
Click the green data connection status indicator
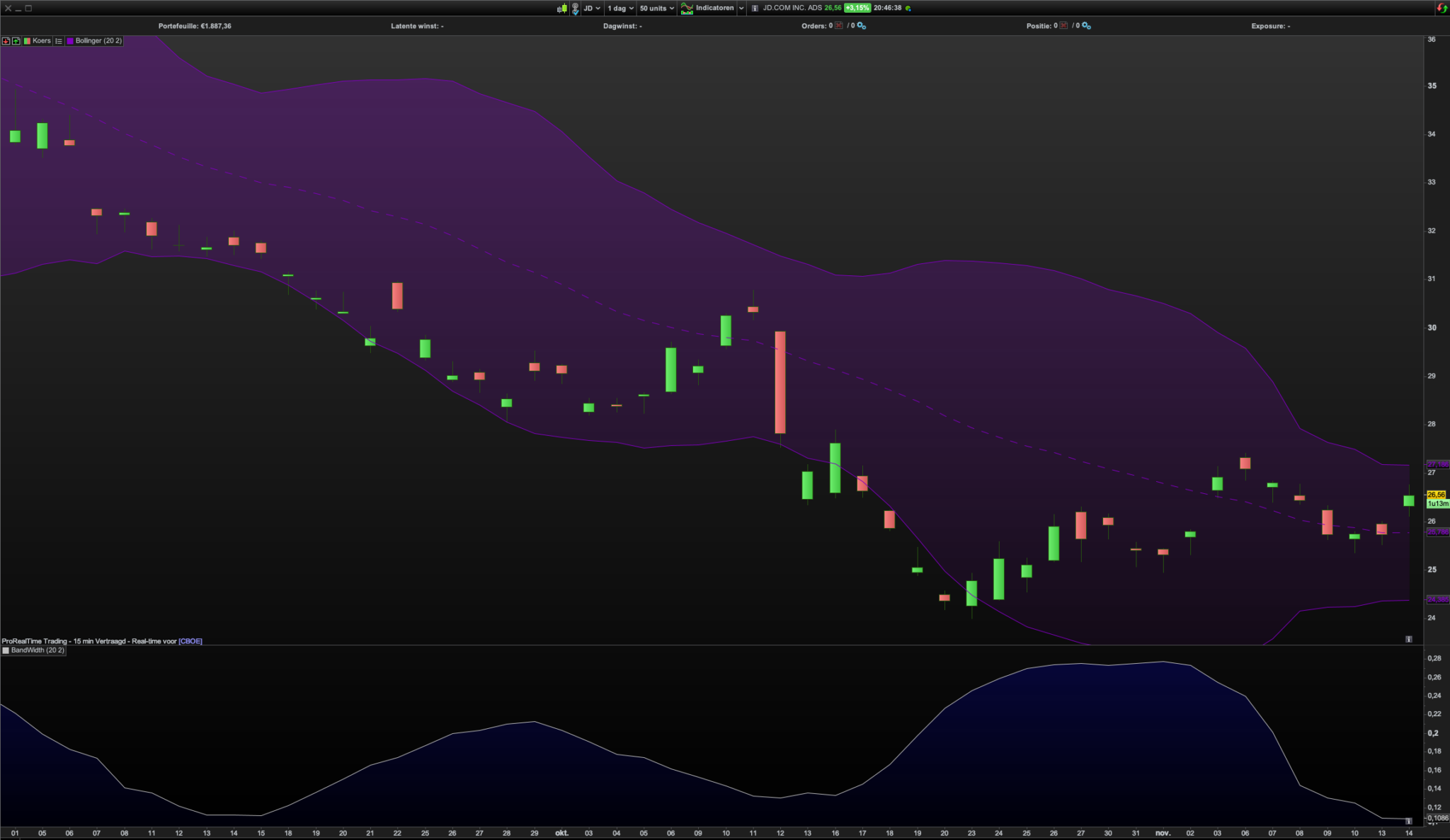point(908,8)
